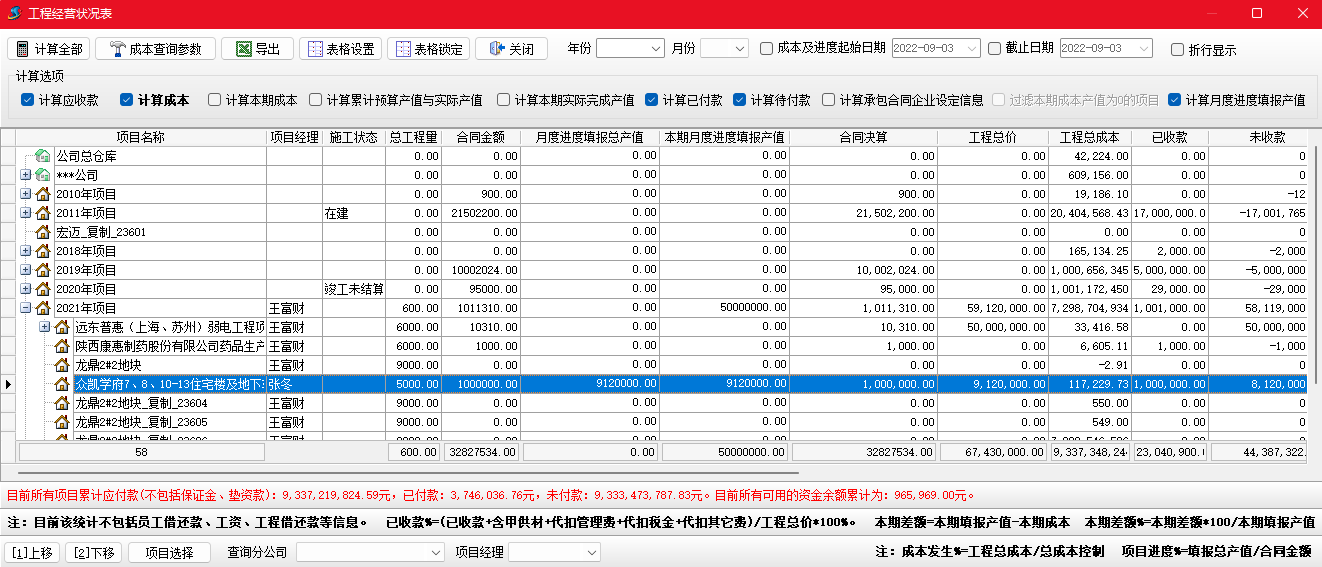
Task: Click the [1]上移 button
Action: click(33, 552)
